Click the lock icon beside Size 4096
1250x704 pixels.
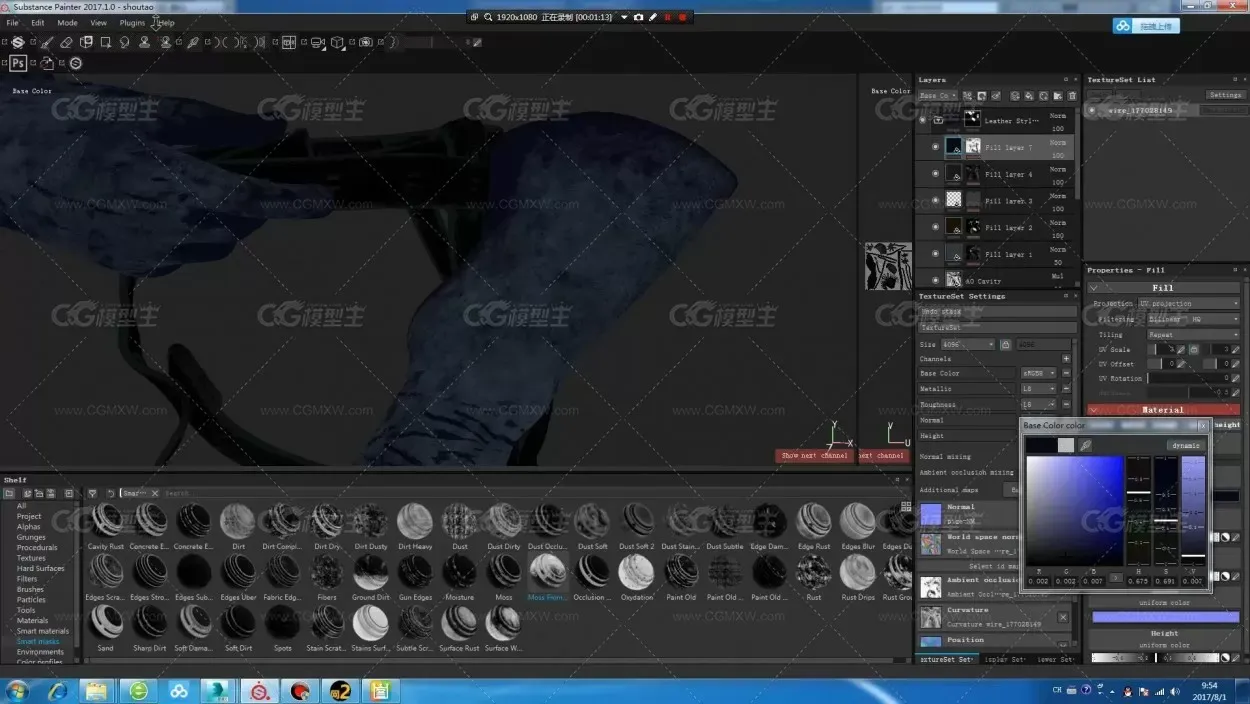1005,345
